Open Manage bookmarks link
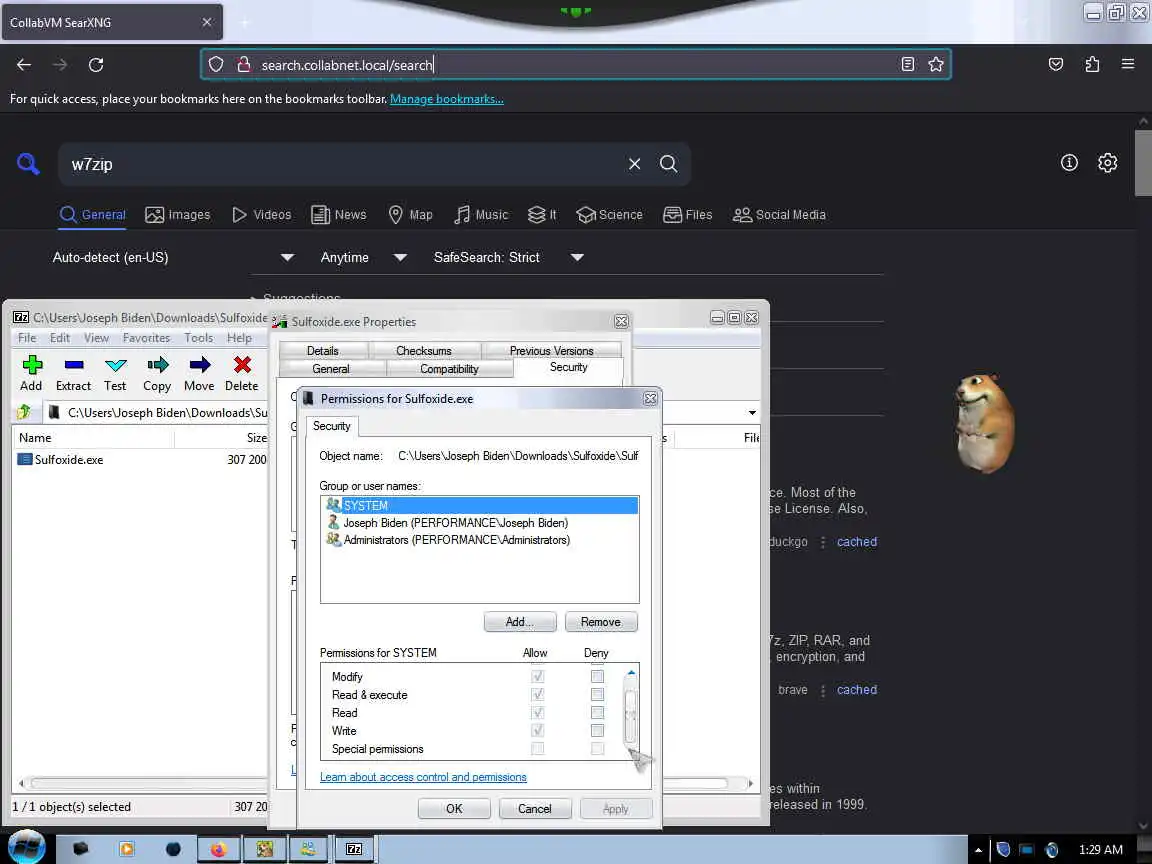 click(447, 99)
